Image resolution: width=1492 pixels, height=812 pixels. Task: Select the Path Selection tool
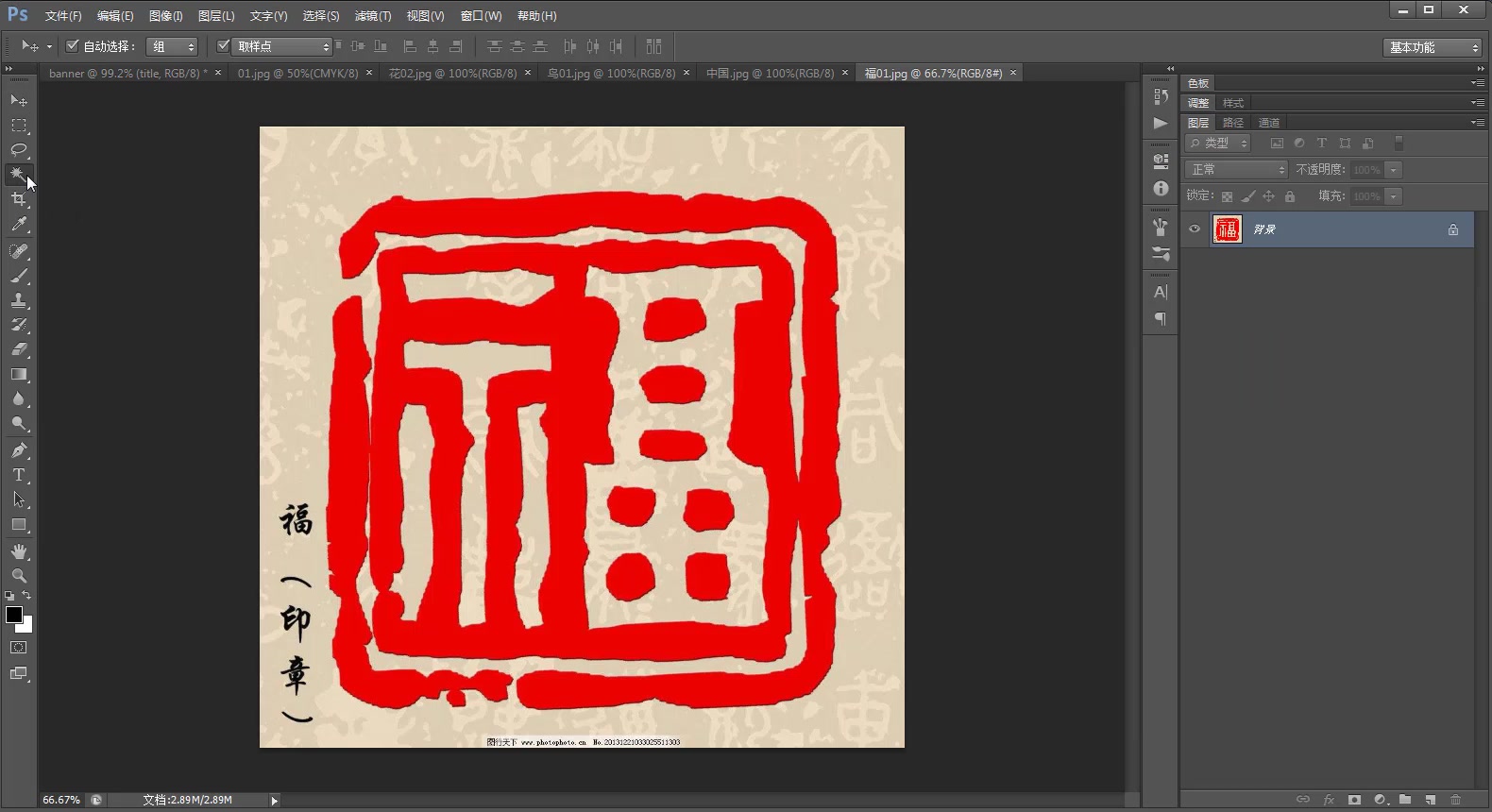pos(18,499)
